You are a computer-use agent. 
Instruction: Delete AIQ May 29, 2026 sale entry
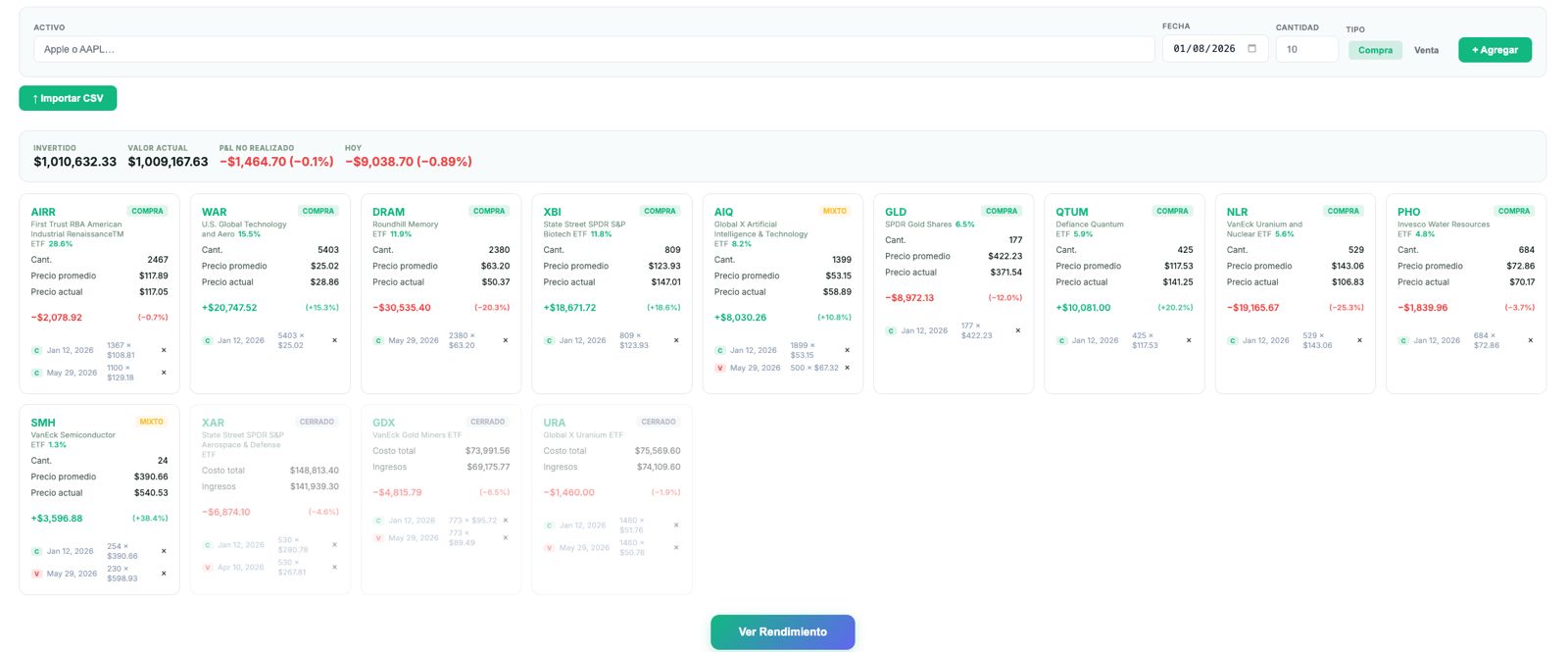(x=847, y=368)
